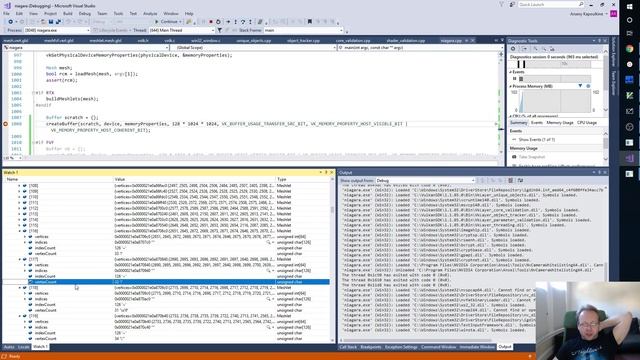Open the File menu
The height and width of the screenshot is (360, 640).
pos(7,13)
